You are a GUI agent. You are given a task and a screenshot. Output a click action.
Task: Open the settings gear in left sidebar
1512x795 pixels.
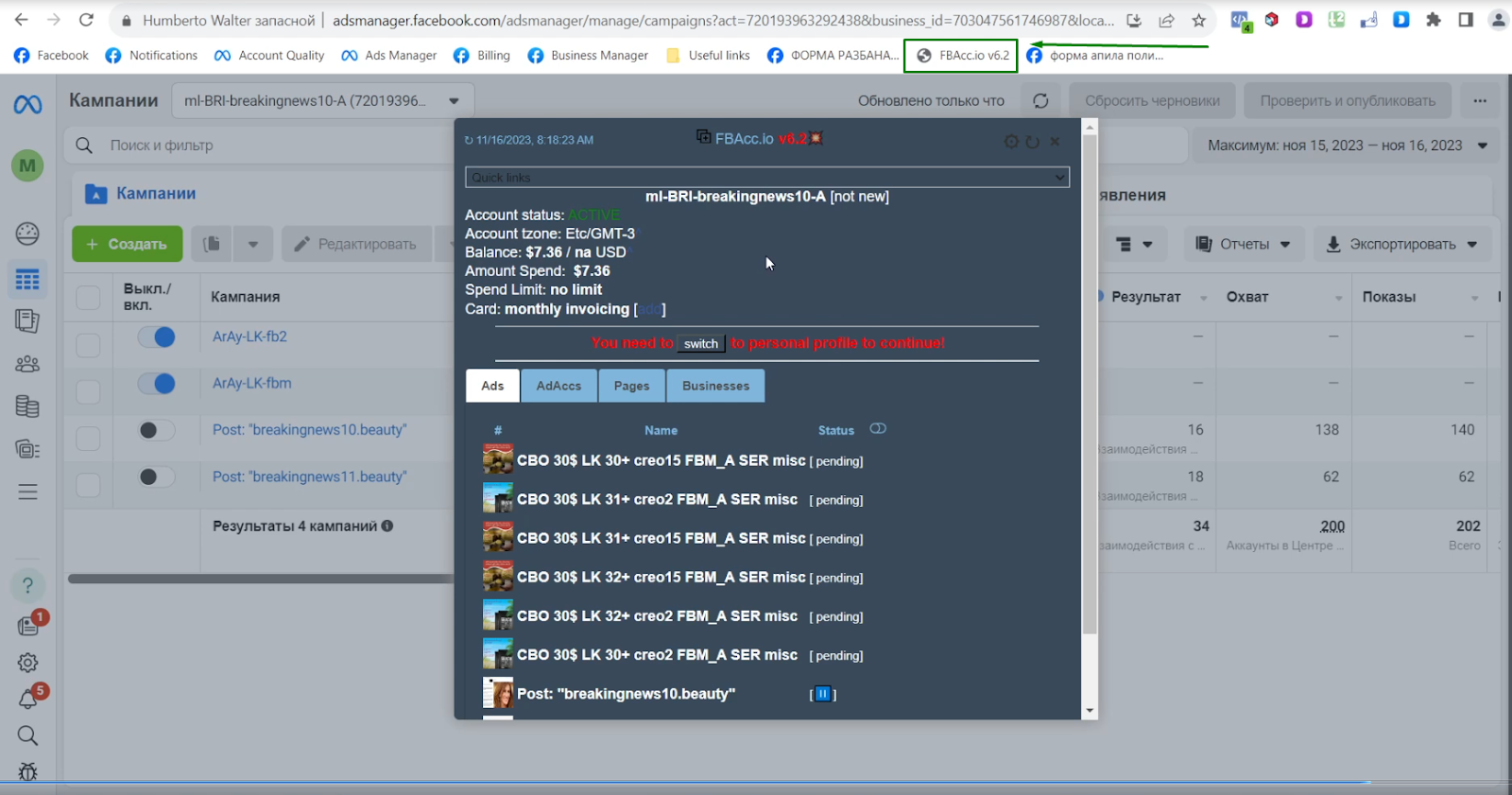tap(27, 663)
